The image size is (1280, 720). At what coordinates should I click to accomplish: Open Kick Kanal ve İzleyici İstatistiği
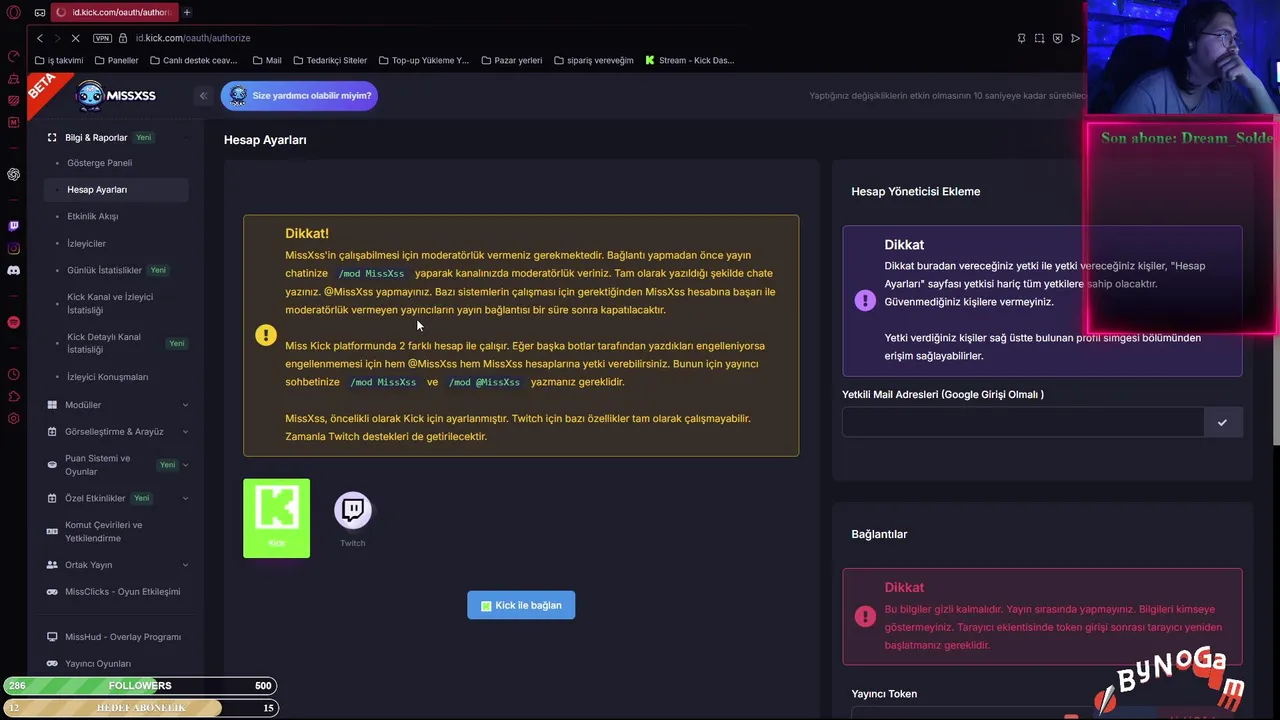[110, 303]
